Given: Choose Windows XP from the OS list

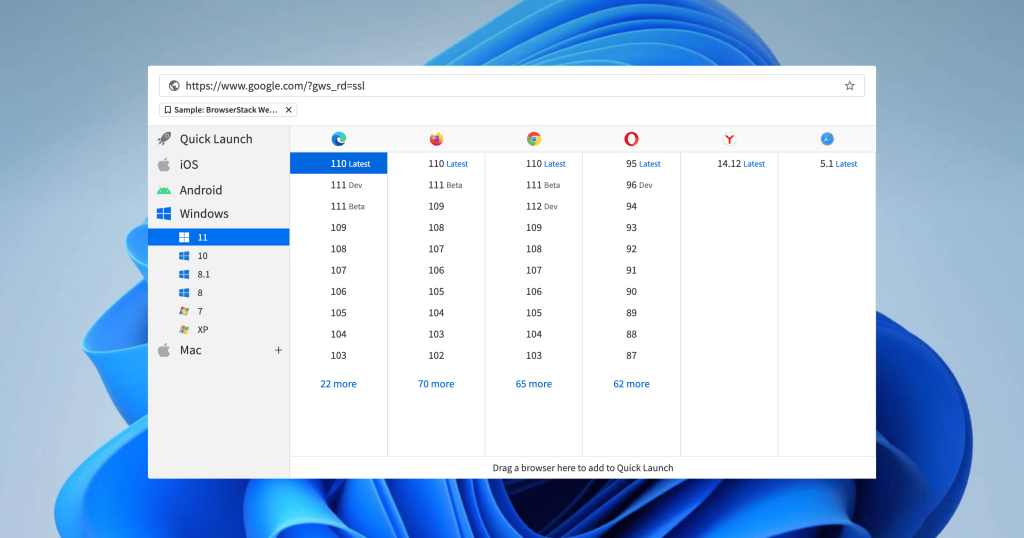Looking at the screenshot, I should click(x=202, y=329).
